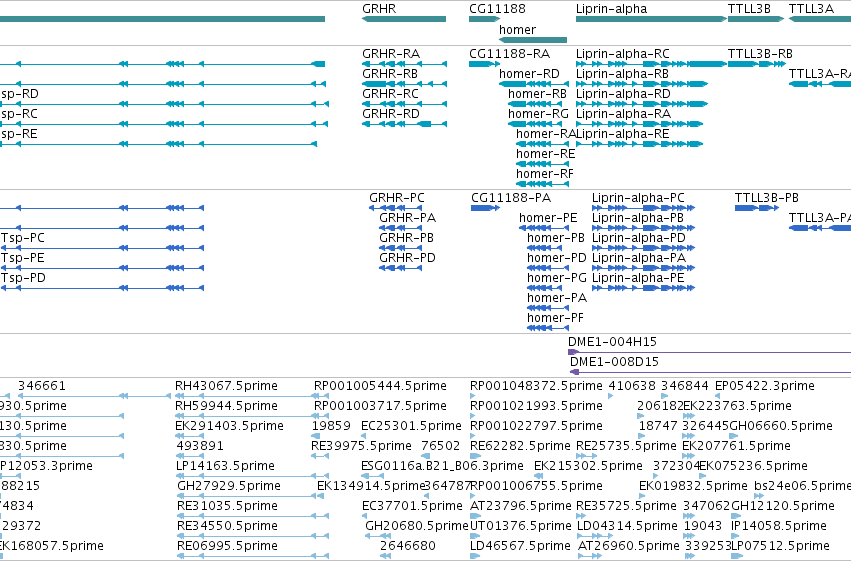Click EST RE39975.5prime
The height and width of the screenshot is (561, 851).
(x=361, y=446)
